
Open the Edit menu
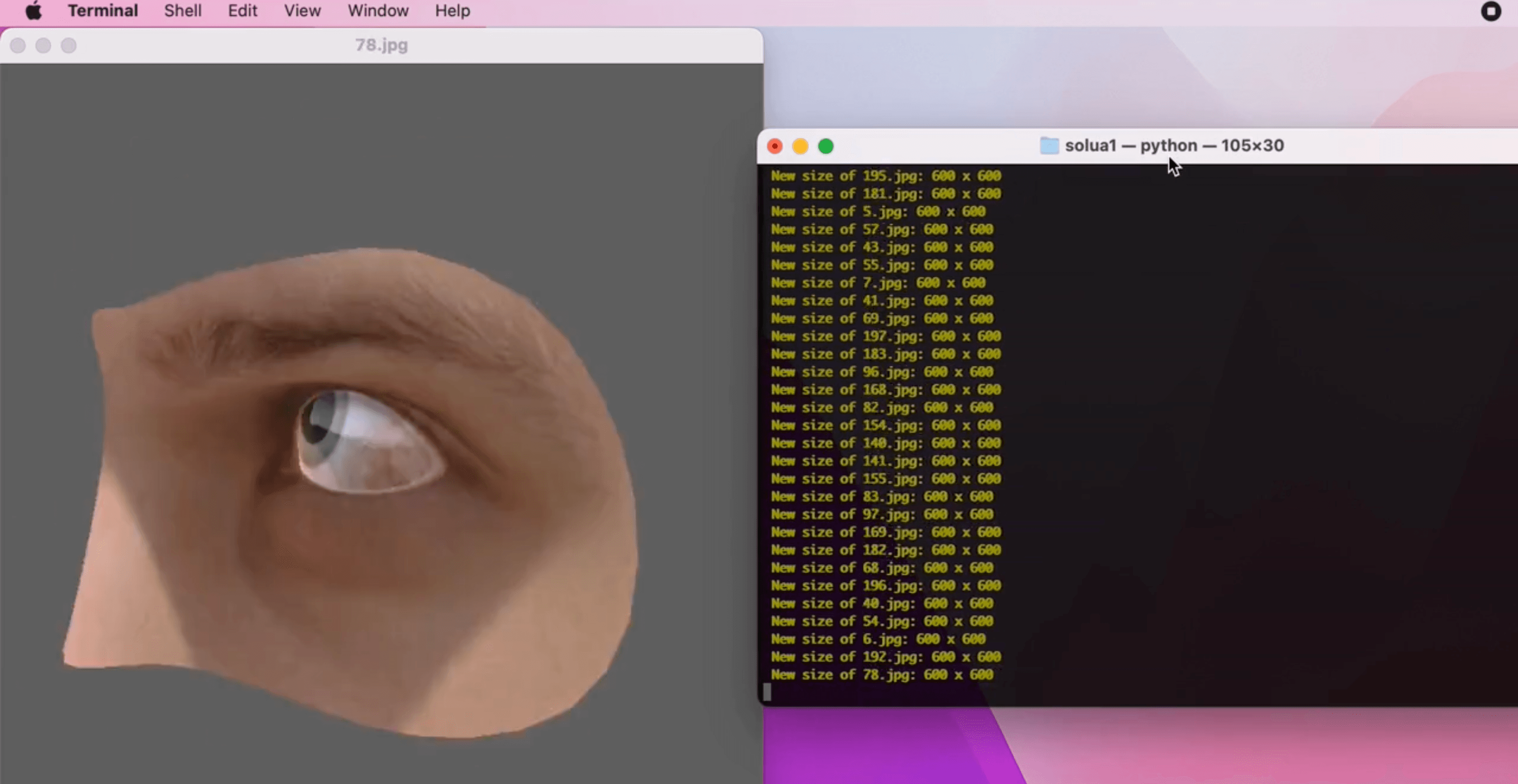(x=242, y=10)
